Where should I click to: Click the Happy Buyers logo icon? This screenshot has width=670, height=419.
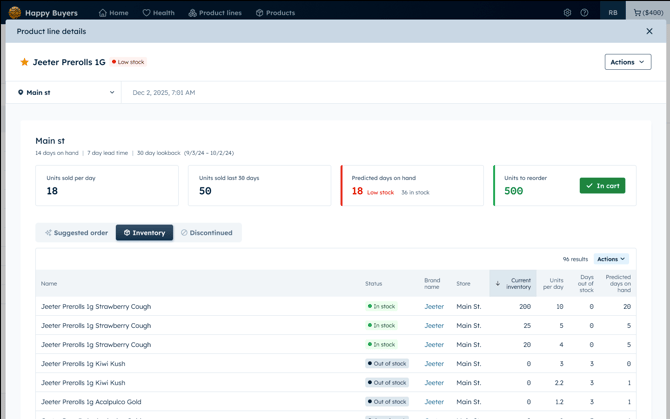15,13
